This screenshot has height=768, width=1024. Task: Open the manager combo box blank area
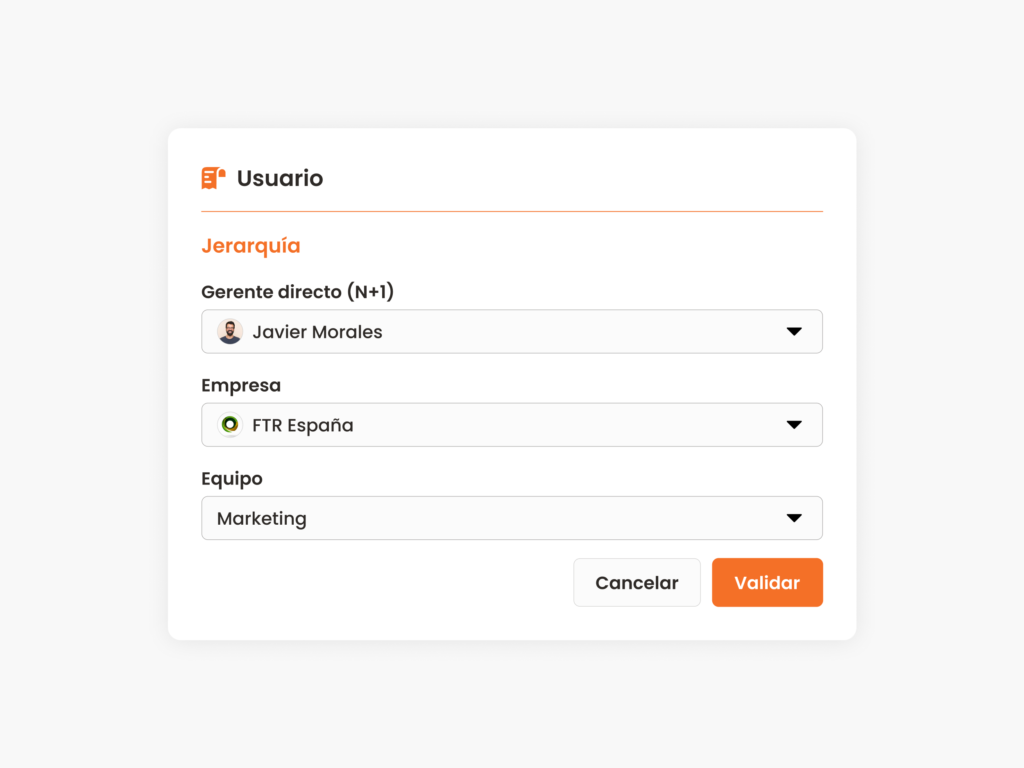click(x=581, y=332)
